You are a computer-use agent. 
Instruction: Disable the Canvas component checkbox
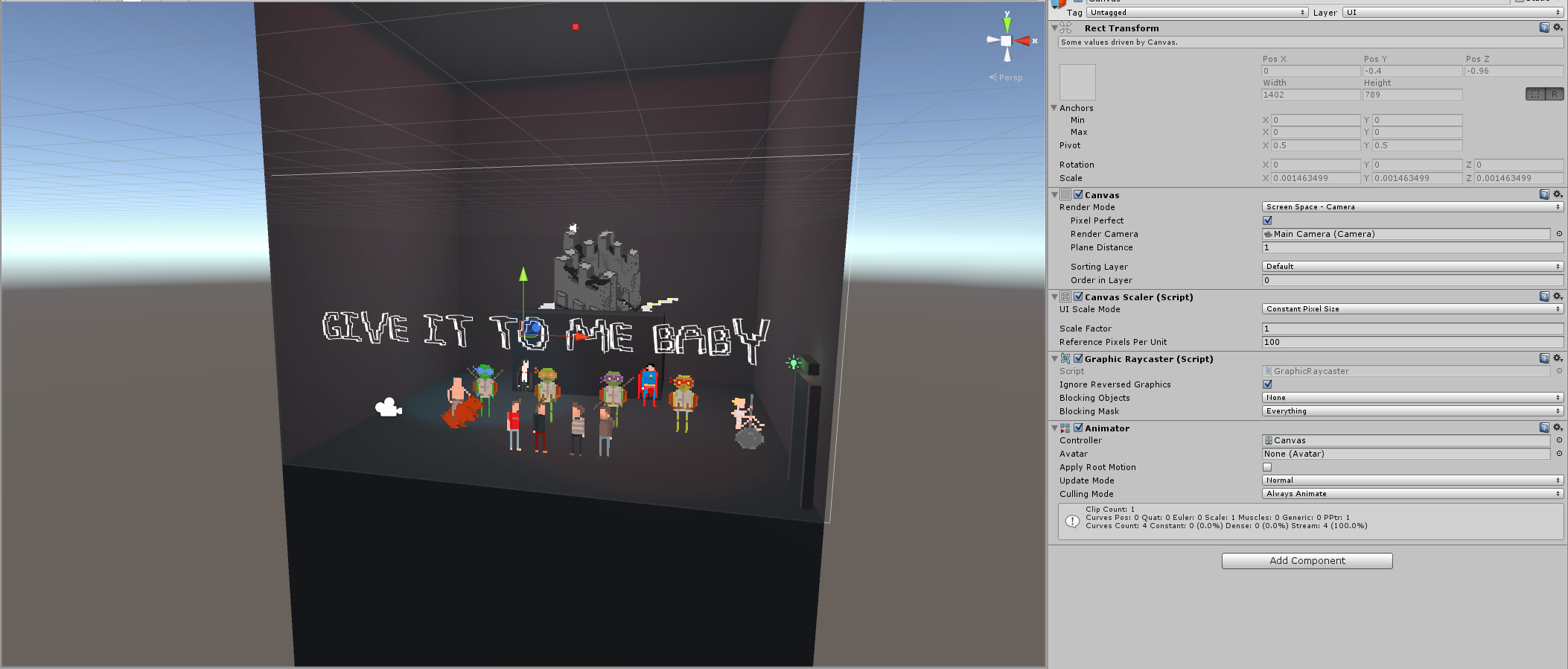coord(1078,194)
